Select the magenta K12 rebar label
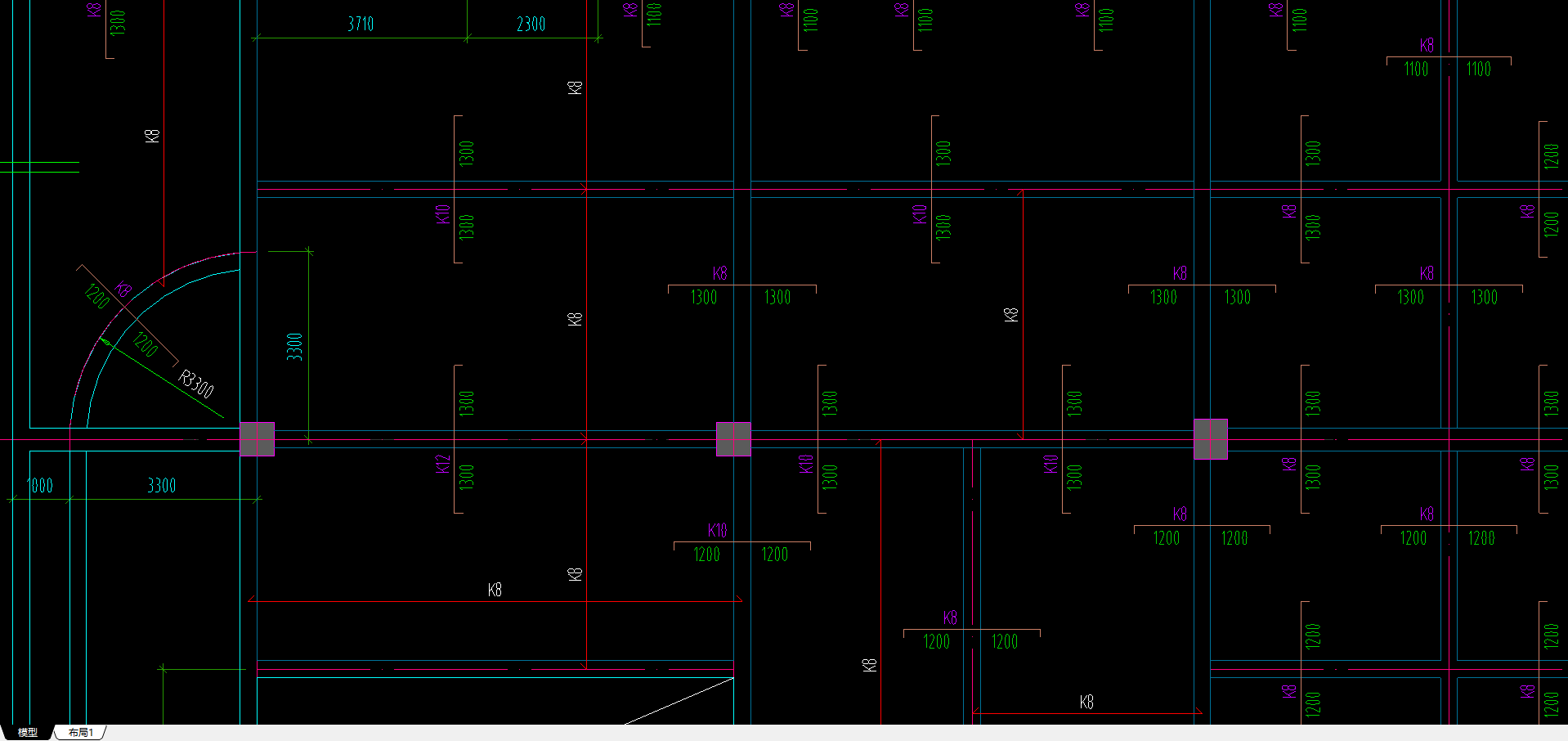Viewport: 1568px width, 741px height. 442,464
